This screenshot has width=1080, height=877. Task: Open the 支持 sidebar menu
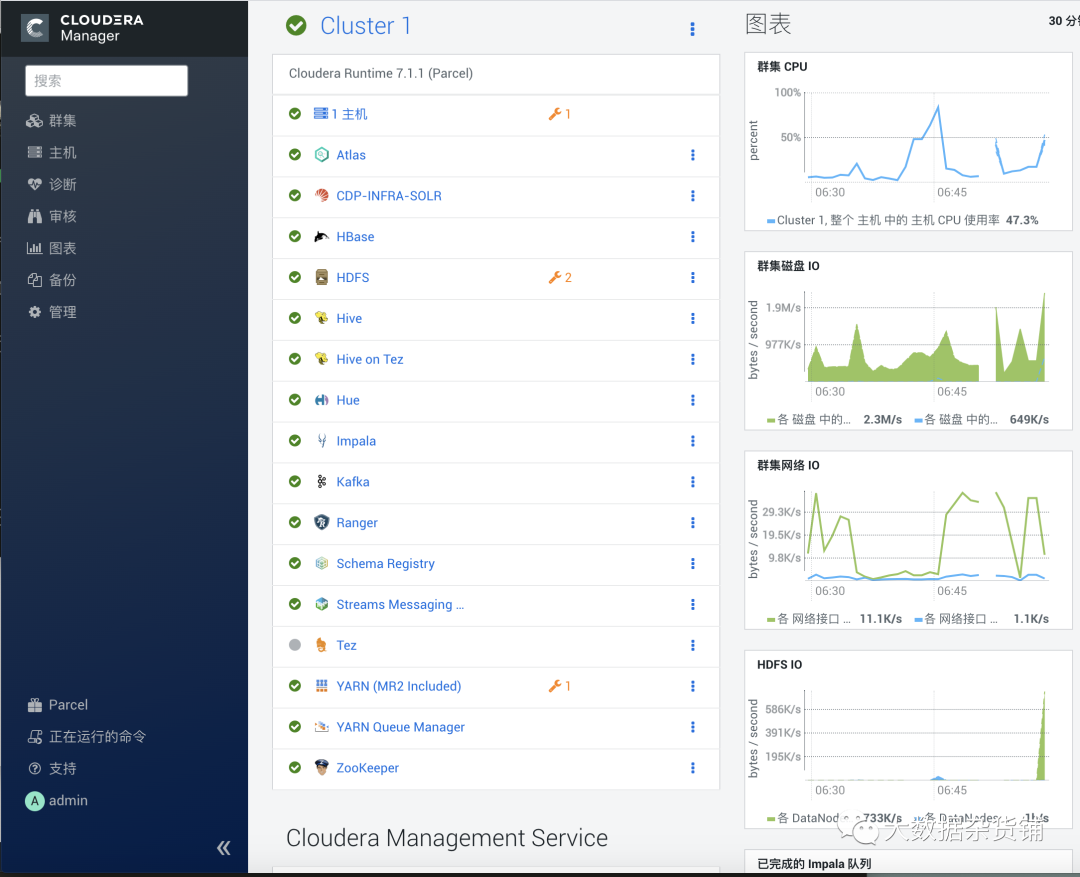[x=52, y=768]
